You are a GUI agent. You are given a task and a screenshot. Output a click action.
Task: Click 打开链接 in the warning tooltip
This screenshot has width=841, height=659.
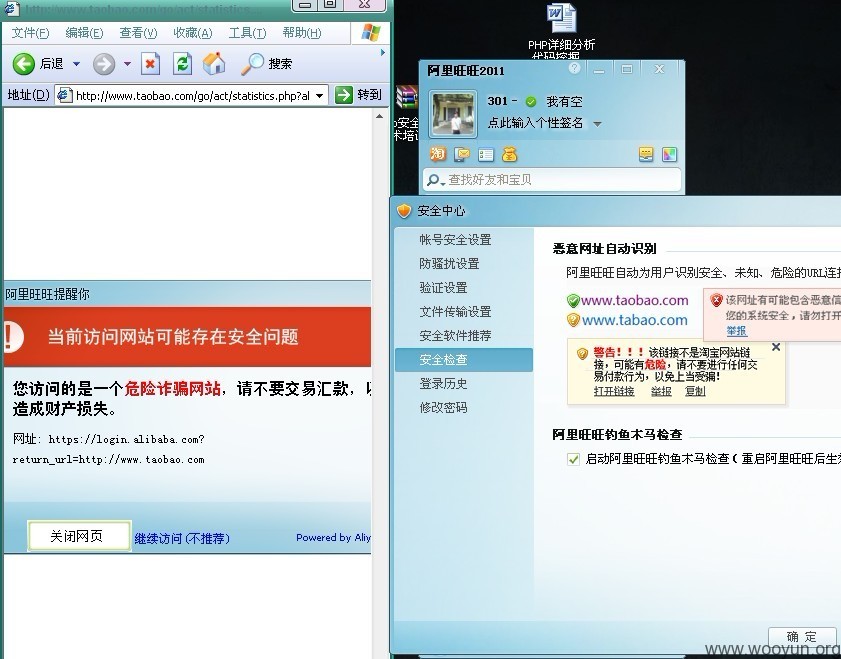click(614, 391)
